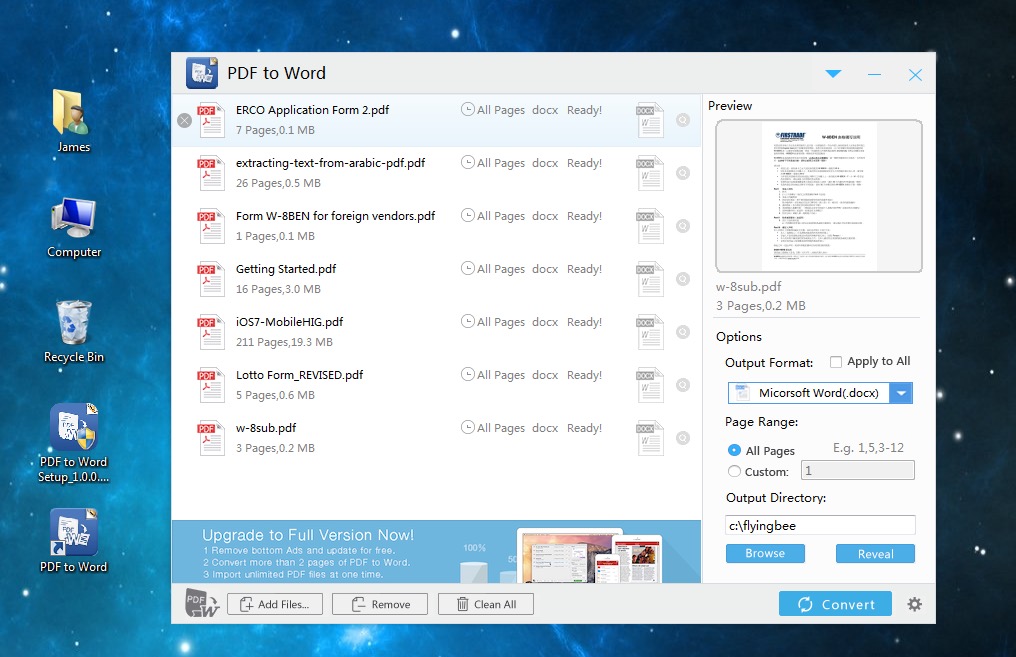This screenshot has height=657, width=1016.
Task: Click the docx label for Lotto Form_REVISED.pdf
Action: click(x=545, y=375)
